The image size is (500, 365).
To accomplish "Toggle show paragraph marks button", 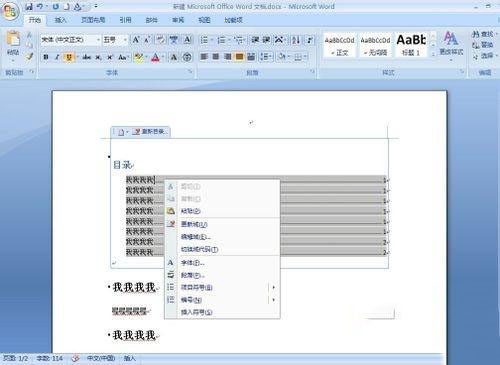I will tap(310, 40).
